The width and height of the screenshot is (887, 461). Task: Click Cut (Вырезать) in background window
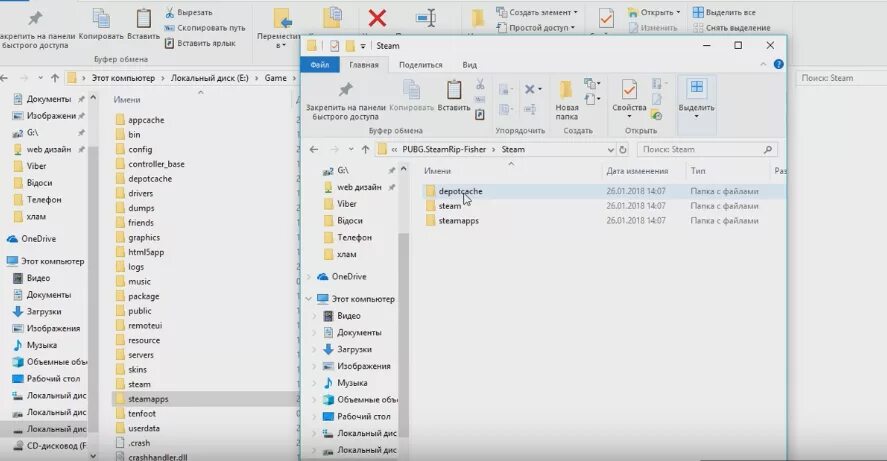click(x=188, y=12)
